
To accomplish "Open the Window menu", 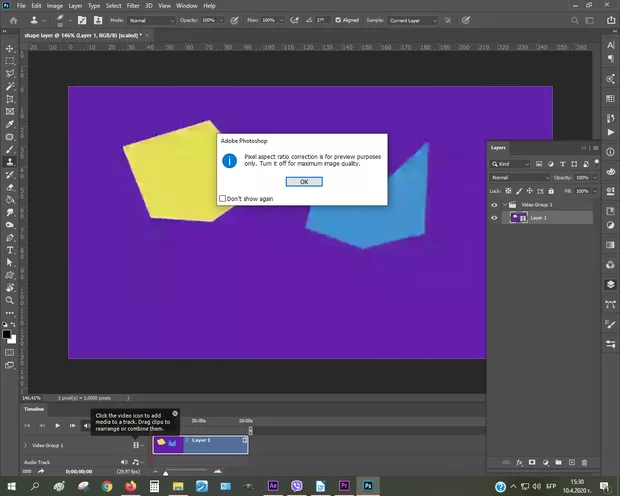I will (186, 6).
